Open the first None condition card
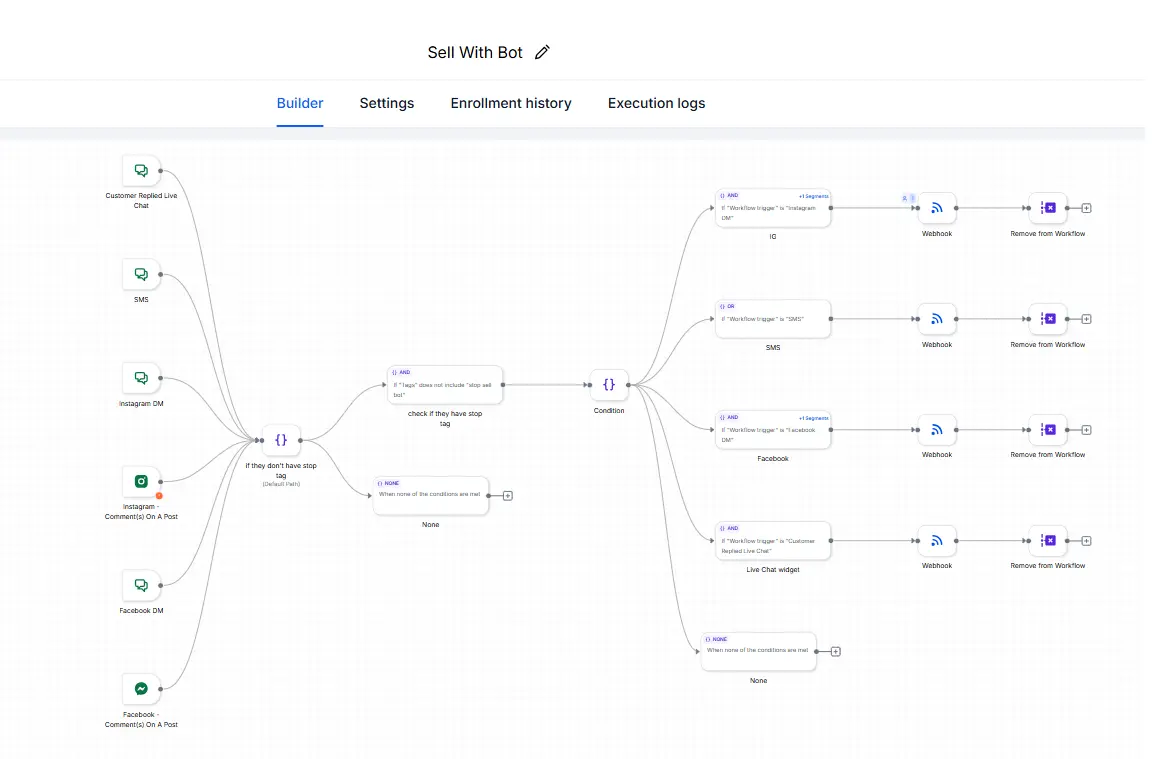Viewport: 1156px width, 759px height. pos(431,496)
